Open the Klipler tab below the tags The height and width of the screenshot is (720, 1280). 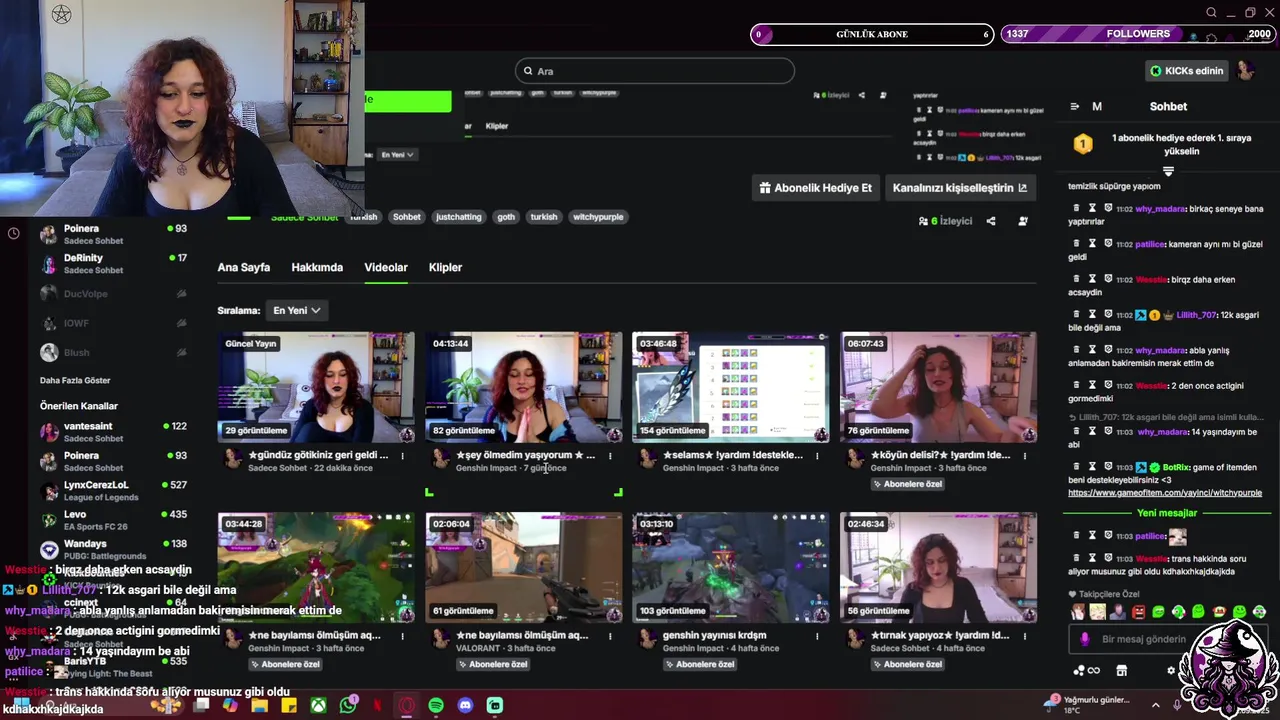click(445, 267)
